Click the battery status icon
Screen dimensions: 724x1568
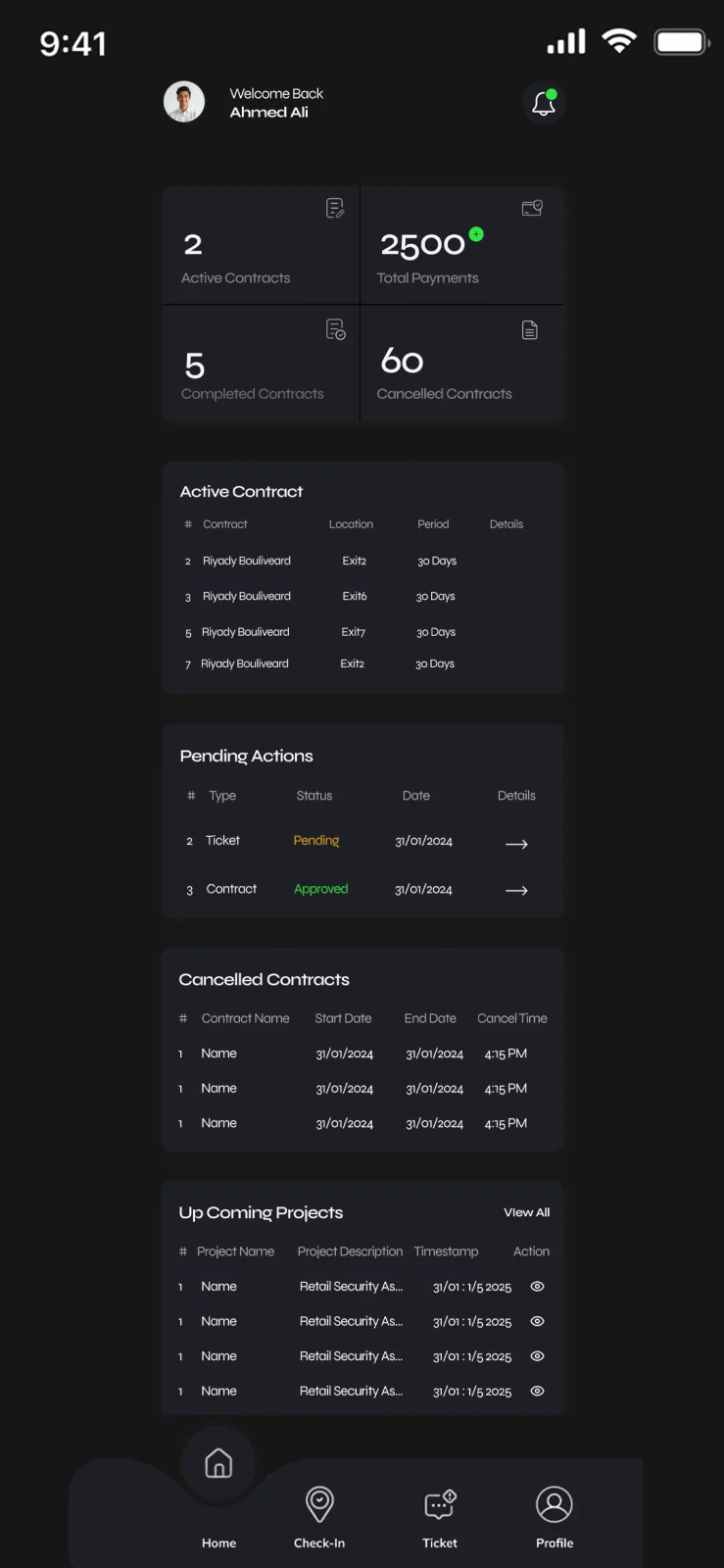pos(682,42)
